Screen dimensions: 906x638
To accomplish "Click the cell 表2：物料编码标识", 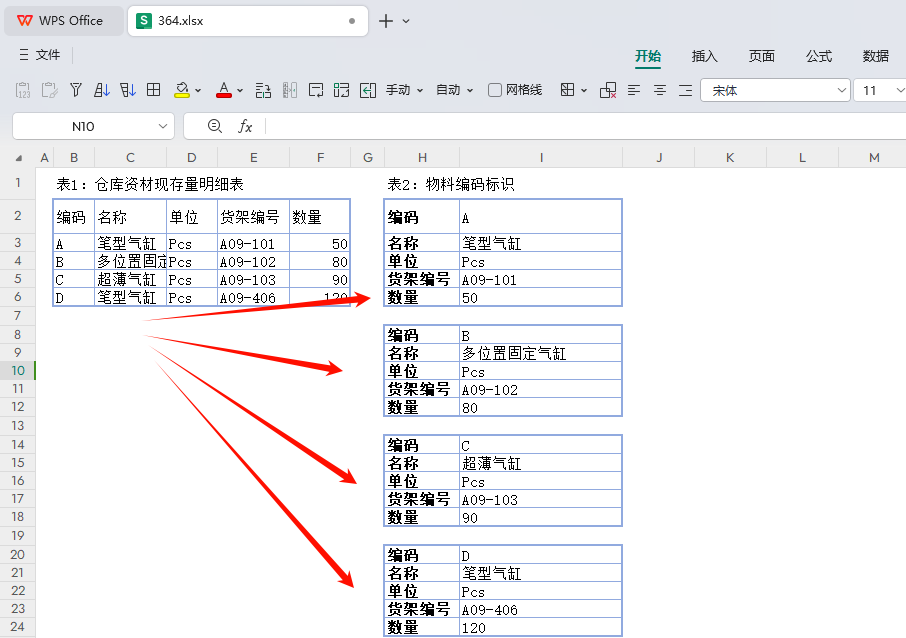I will pos(451,184).
